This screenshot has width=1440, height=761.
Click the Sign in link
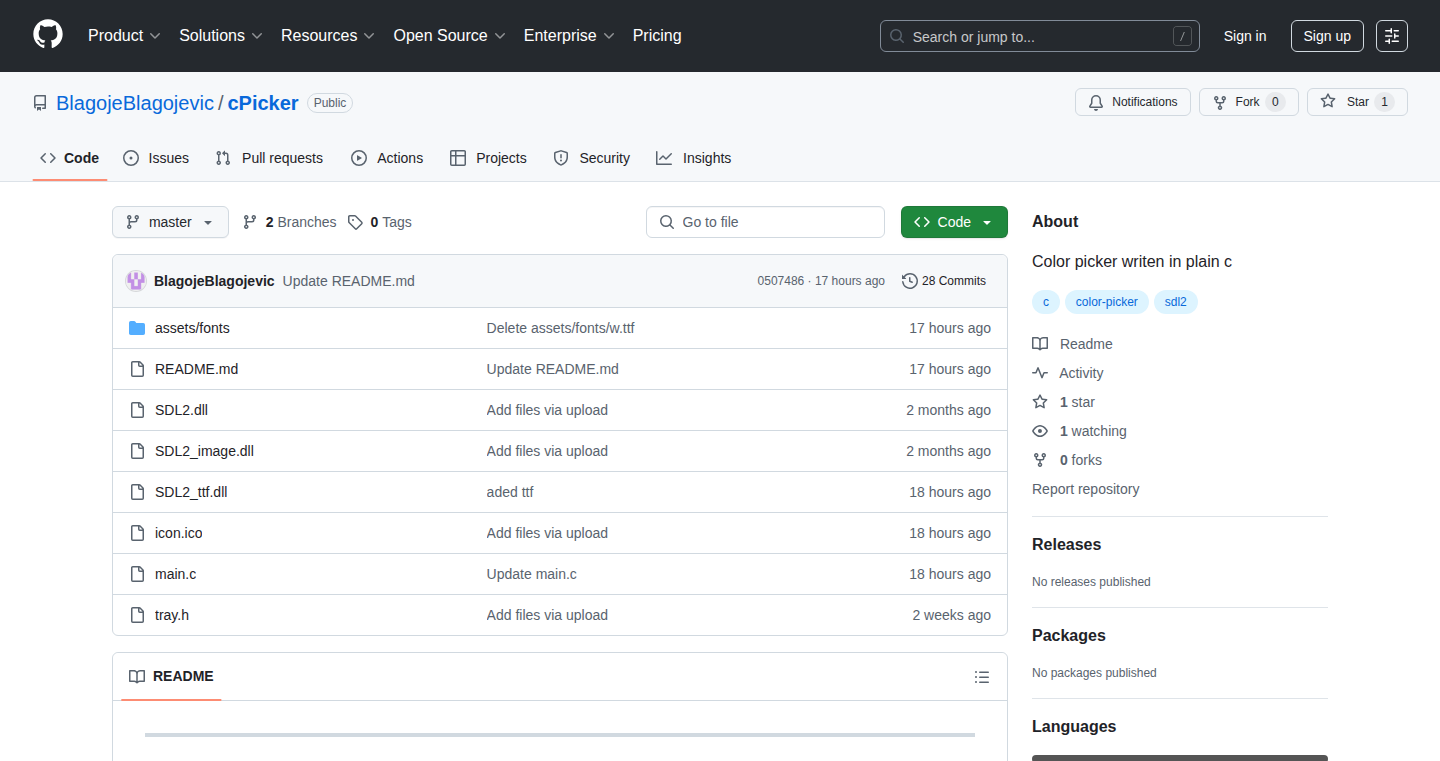click(1245, 36)
